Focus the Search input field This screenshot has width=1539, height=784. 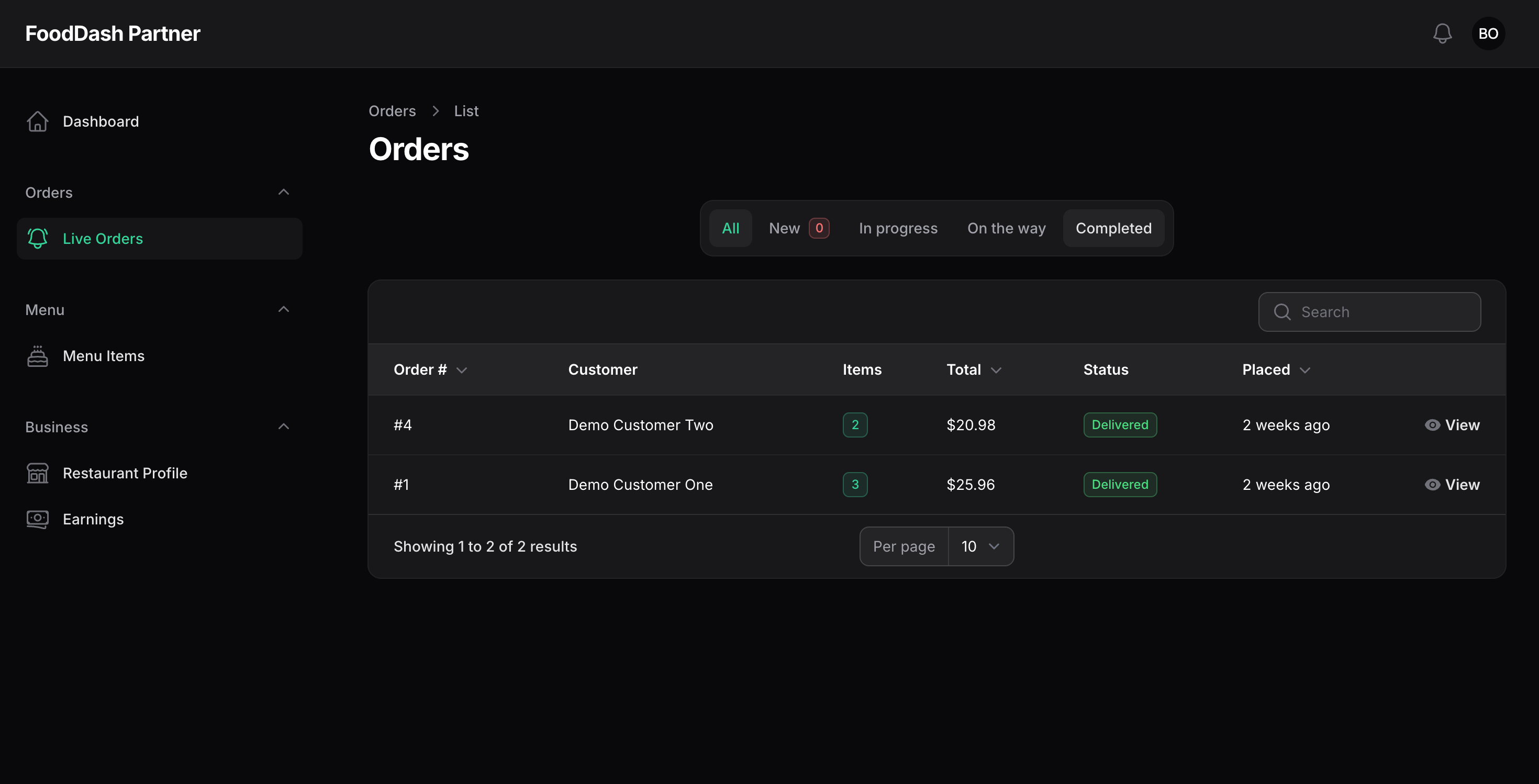[x=1369, y=312]
